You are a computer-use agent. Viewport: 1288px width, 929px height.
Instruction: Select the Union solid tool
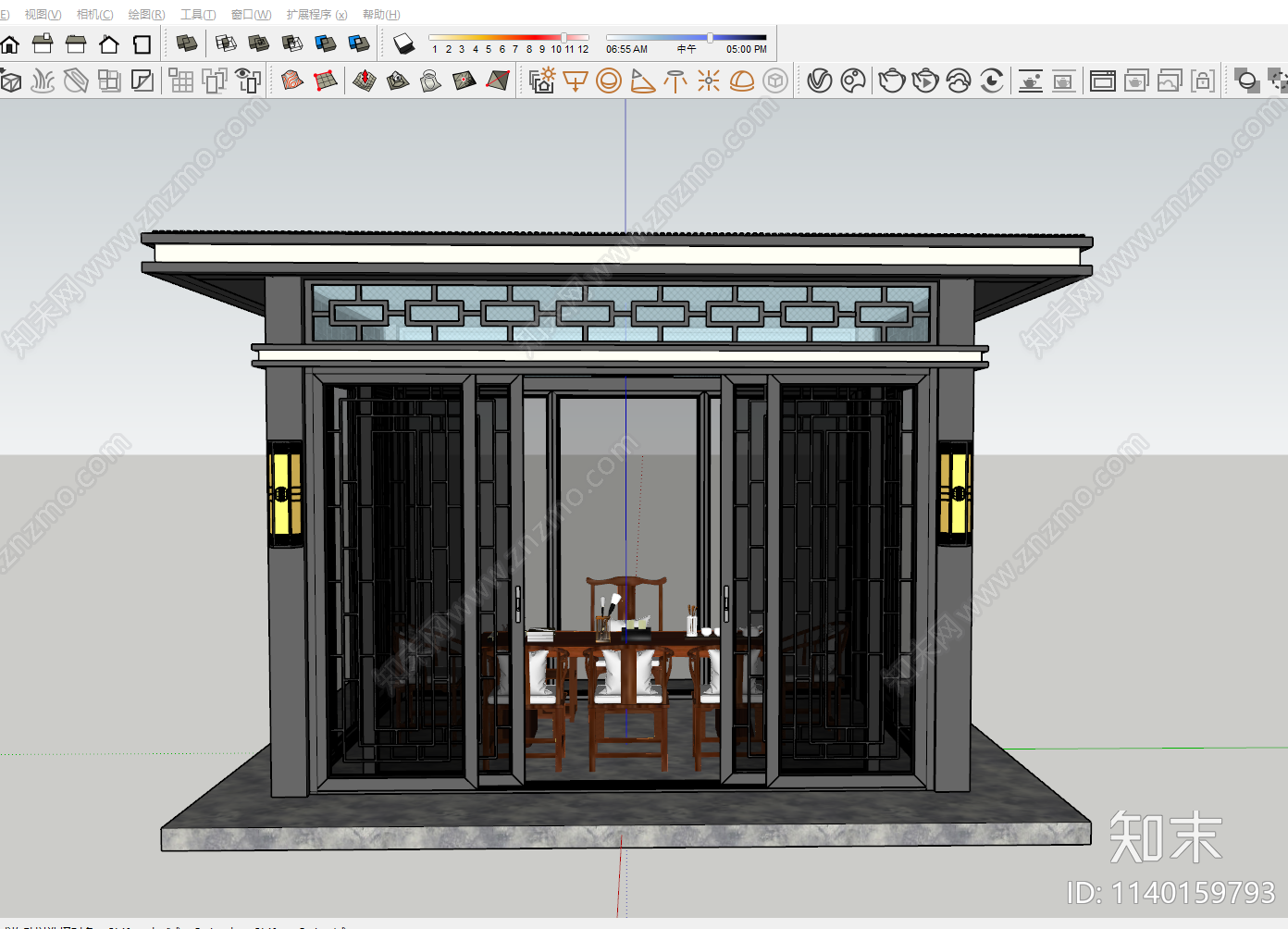[x=259, y=43]
